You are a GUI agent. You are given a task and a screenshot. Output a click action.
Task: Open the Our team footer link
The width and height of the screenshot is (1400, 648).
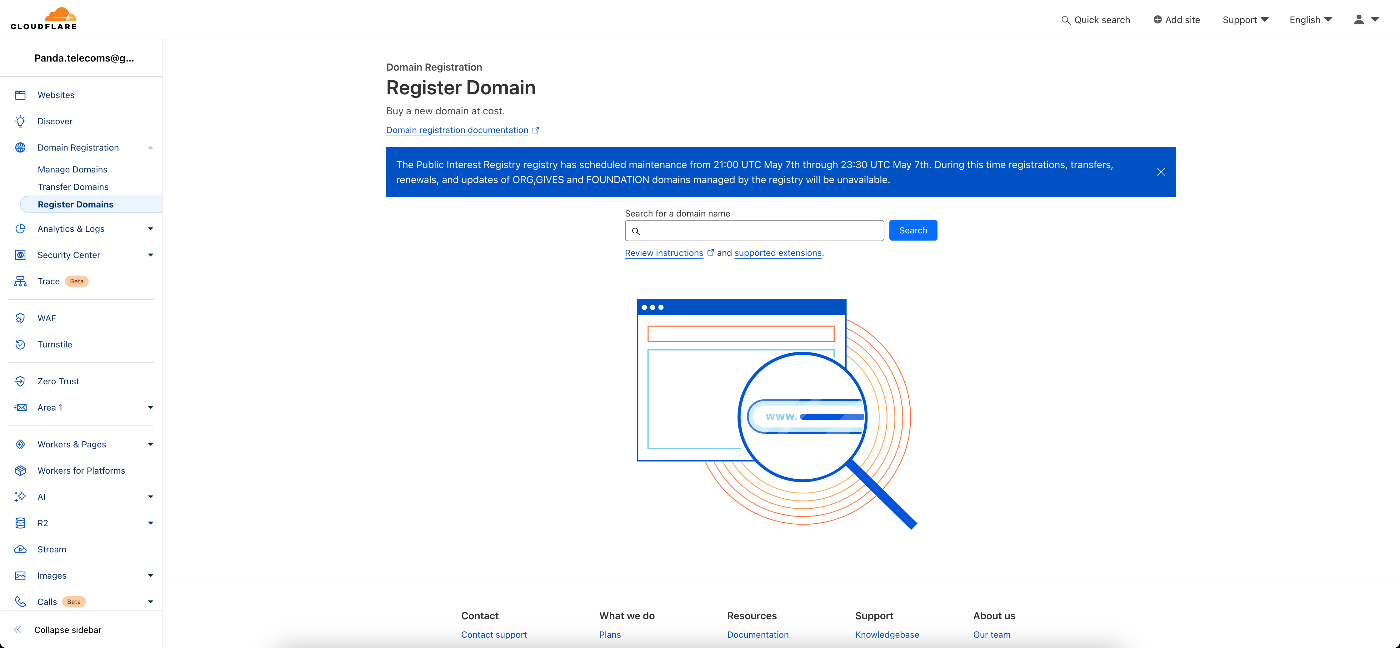pos(992,635)
